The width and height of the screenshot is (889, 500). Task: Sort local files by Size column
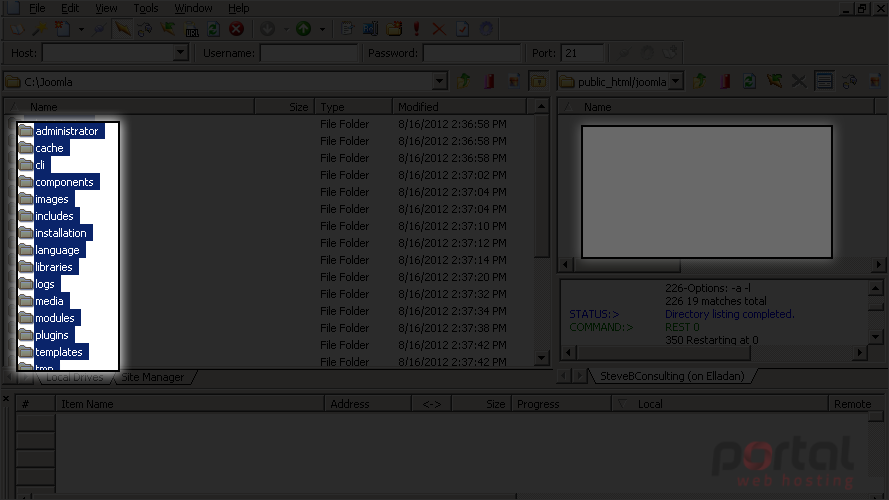[285, 107]
